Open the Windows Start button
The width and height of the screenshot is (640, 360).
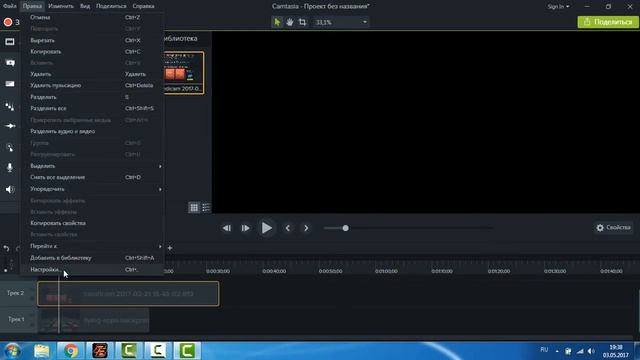tap(12, 351)
